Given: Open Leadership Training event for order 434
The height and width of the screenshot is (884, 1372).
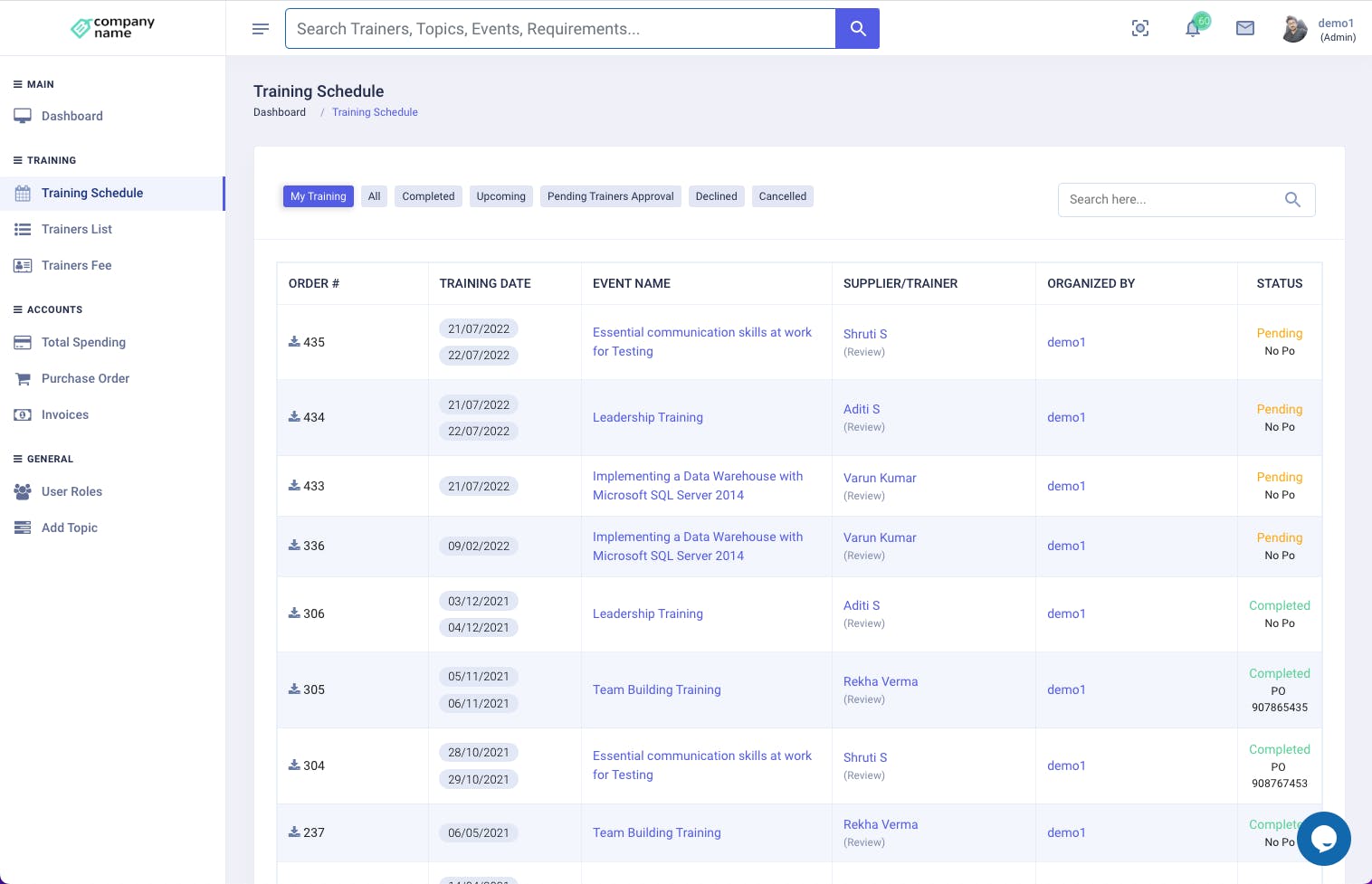Looking at the screenshot, I should (648, 417).
